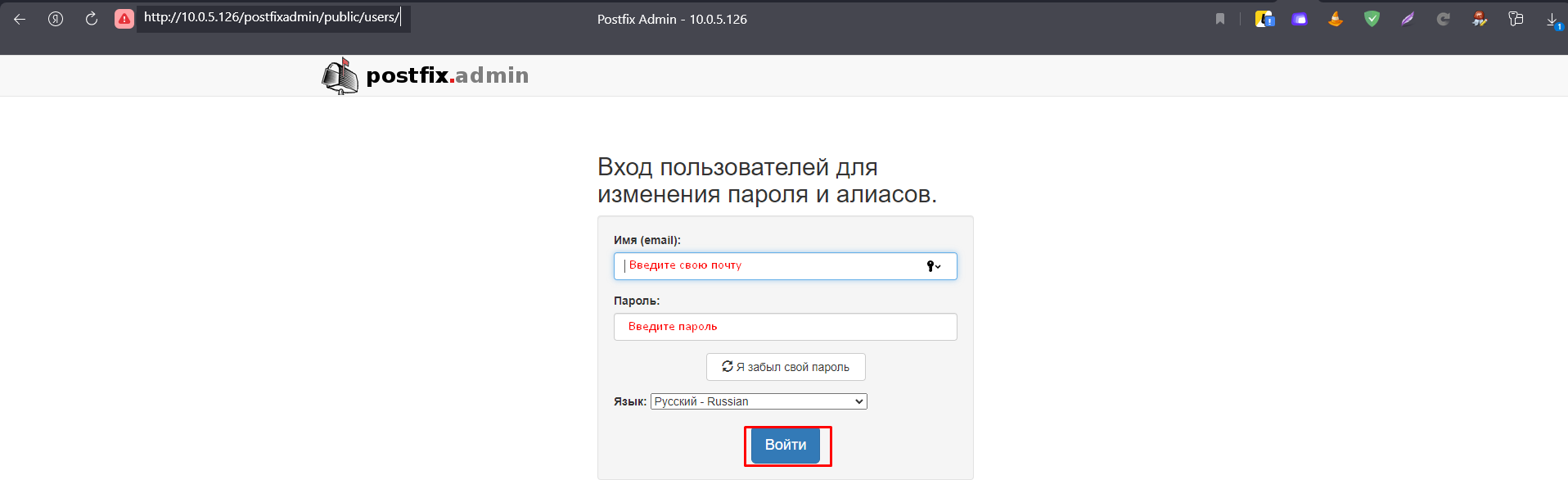
Task: Open the purple screen extension icon
Action: (1300, 19)
